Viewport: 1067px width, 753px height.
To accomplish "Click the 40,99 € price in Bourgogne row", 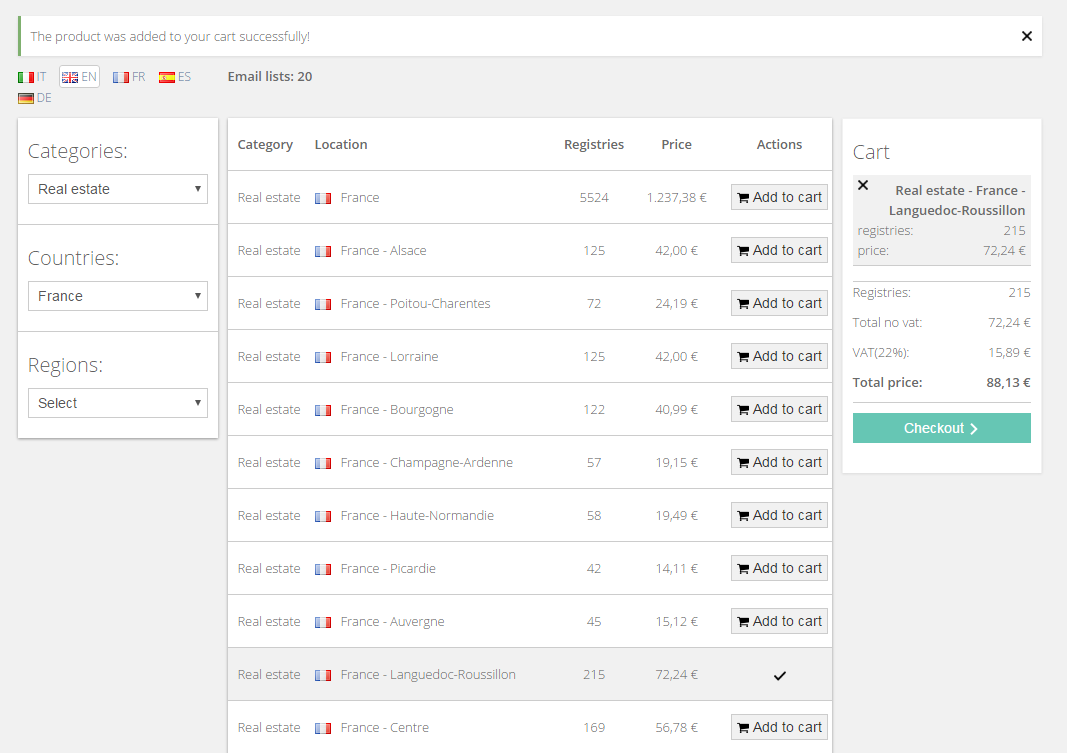I will 676,409.
